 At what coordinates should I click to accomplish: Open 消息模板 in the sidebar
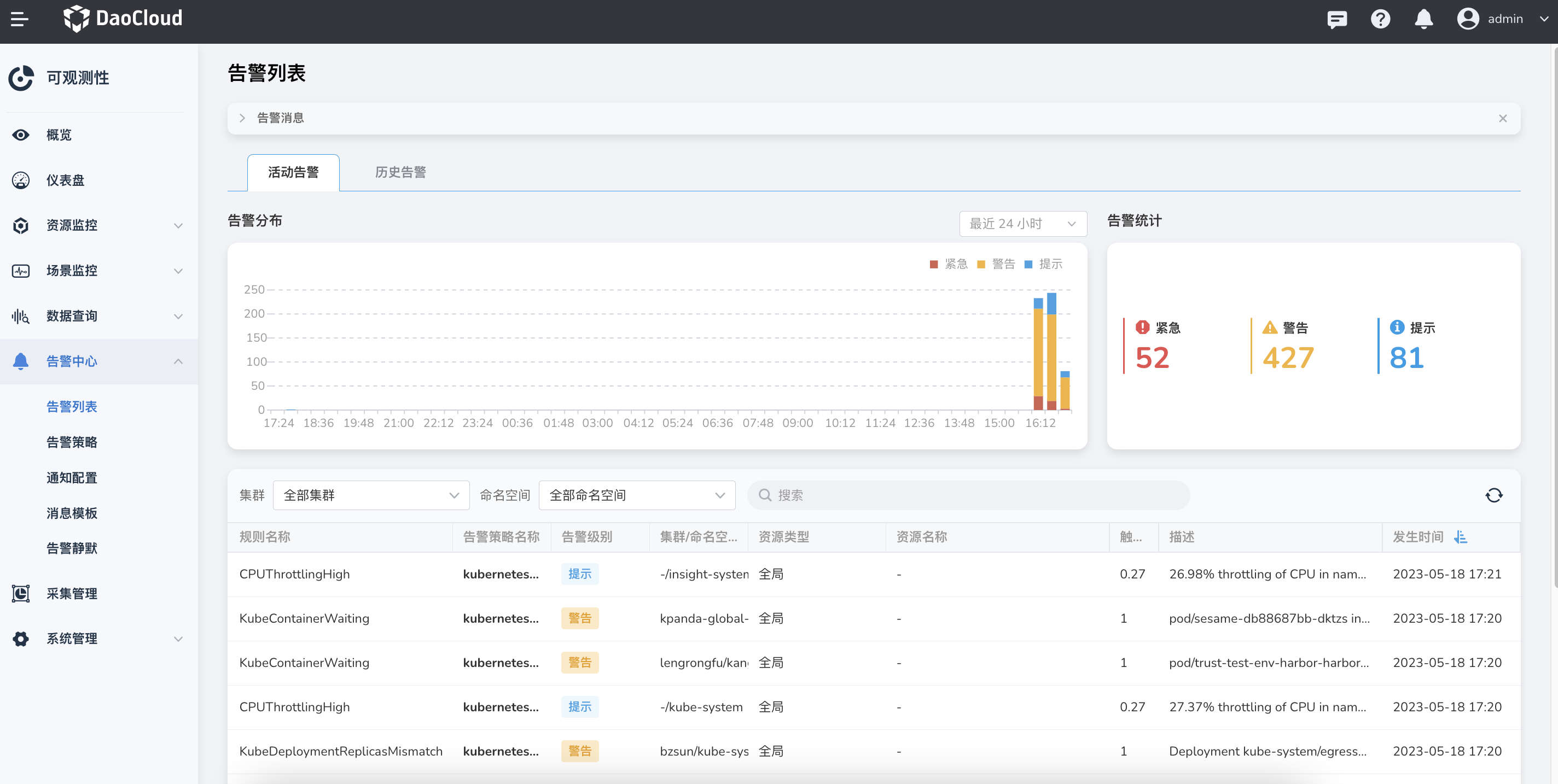[x=72, y=514]
